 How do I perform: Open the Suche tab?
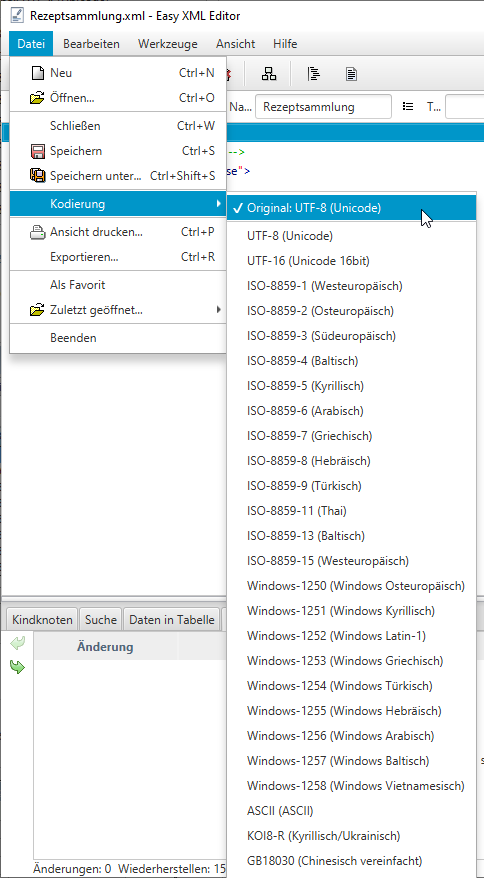pyautogui.click(x=101, y=620)
